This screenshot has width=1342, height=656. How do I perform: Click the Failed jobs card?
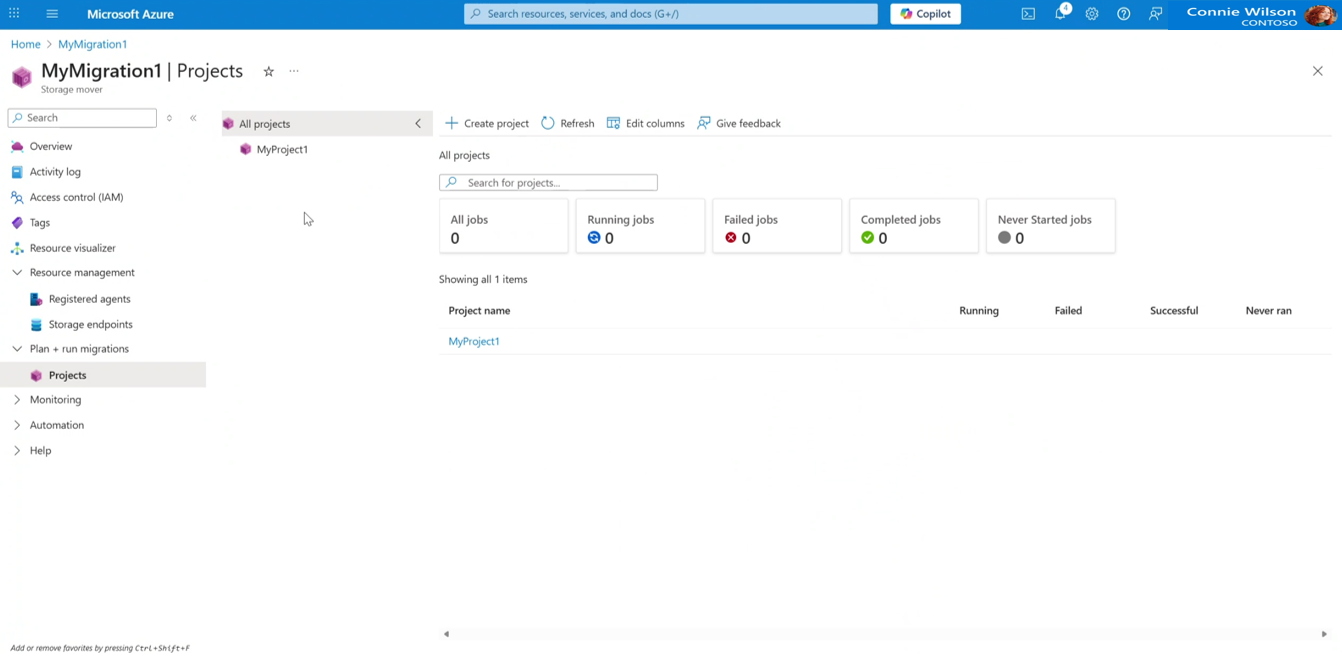click(x=777, y=226)
